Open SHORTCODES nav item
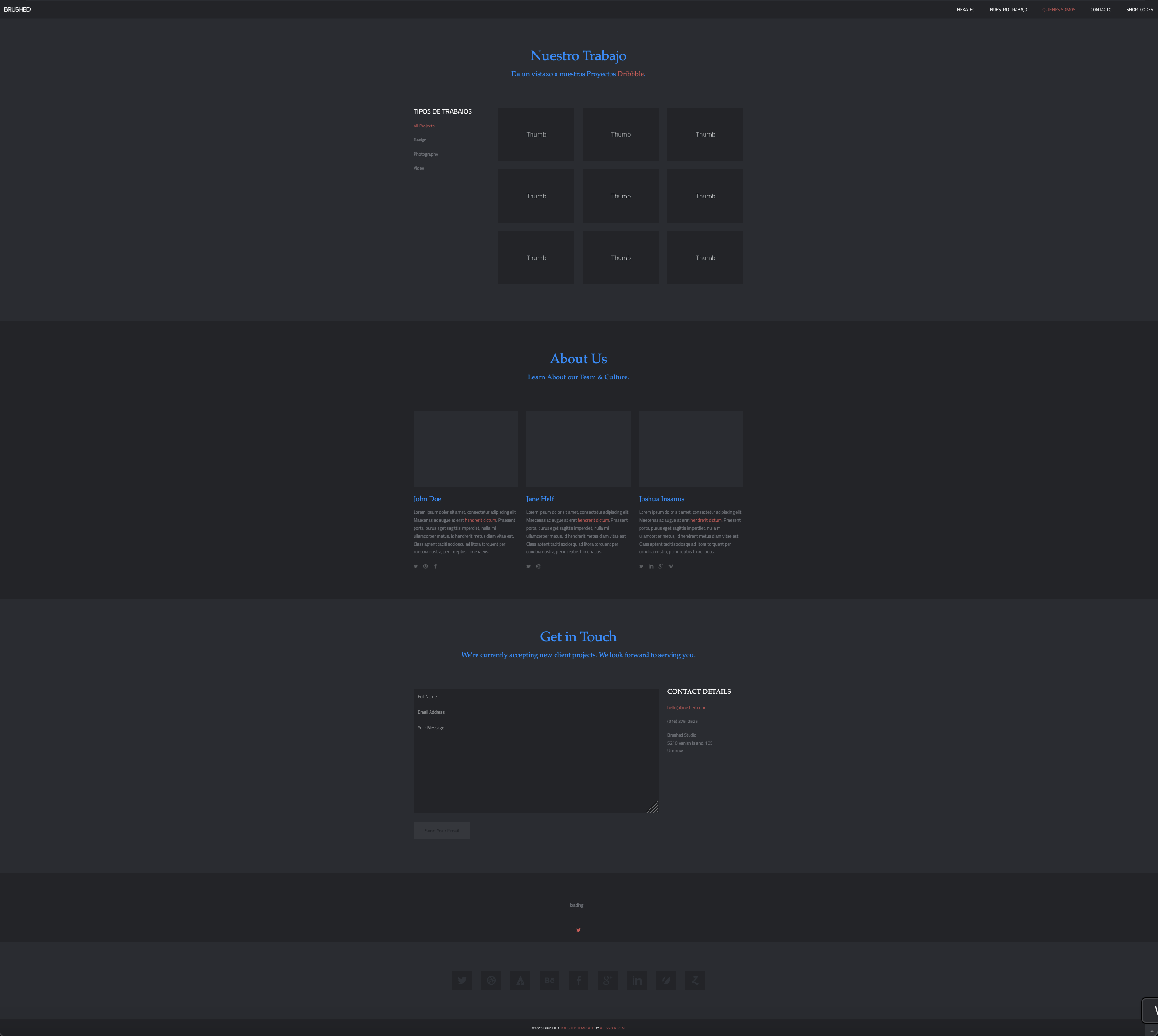 pyautogui.click(x=1140, y=10)
